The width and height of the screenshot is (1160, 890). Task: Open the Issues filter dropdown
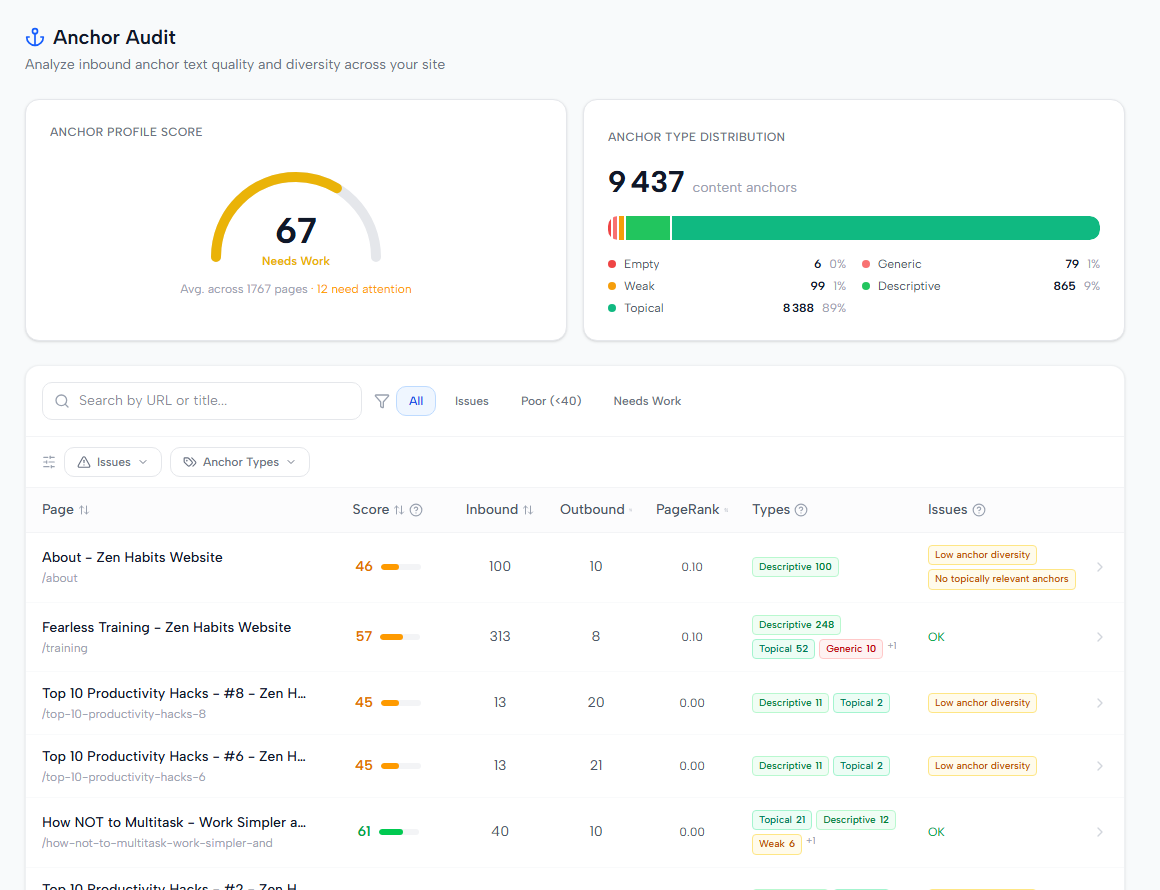(112, 462)
